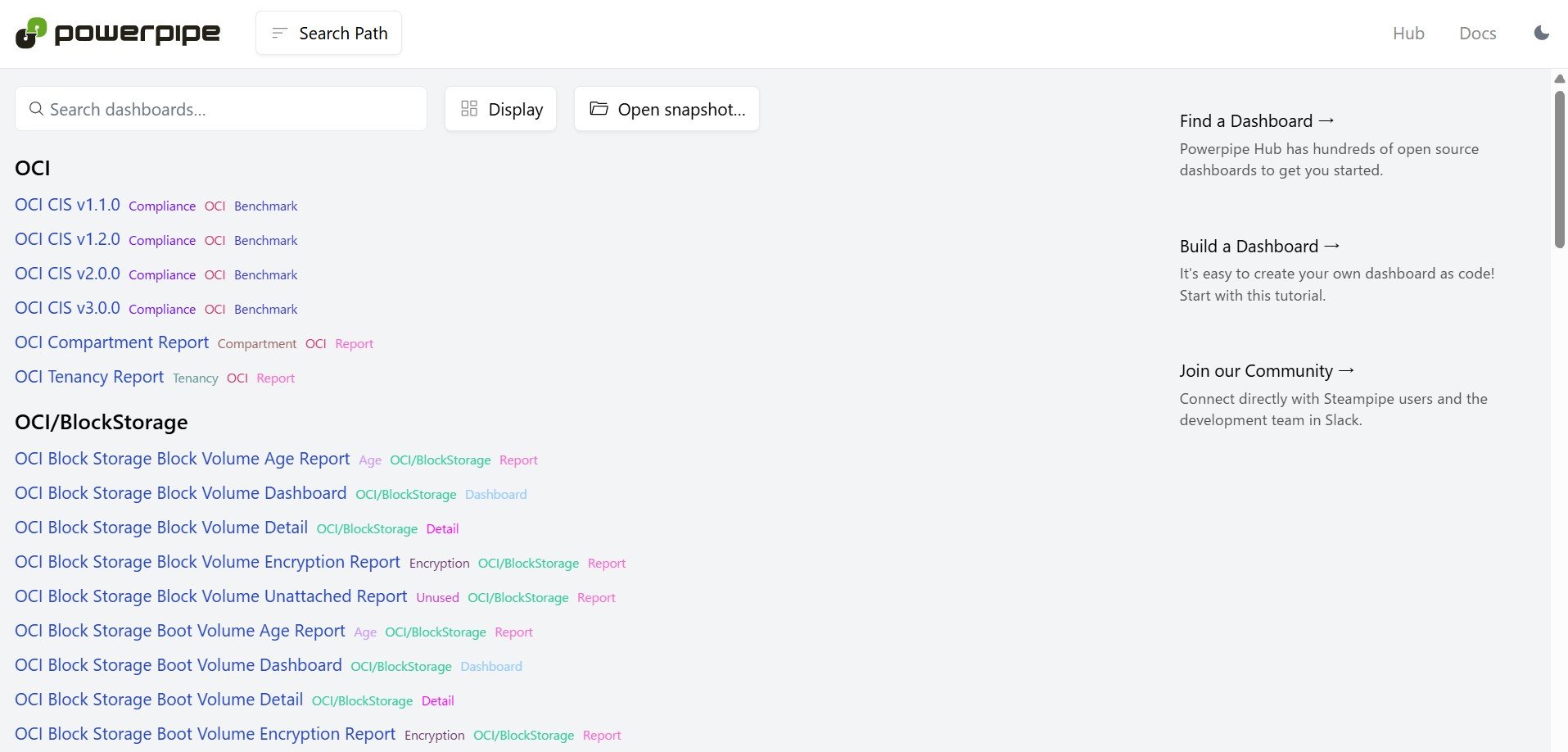1568x752 pixels.
Task: Click the Detail tag on Block Volume Detail row
Action: (442, 529)
